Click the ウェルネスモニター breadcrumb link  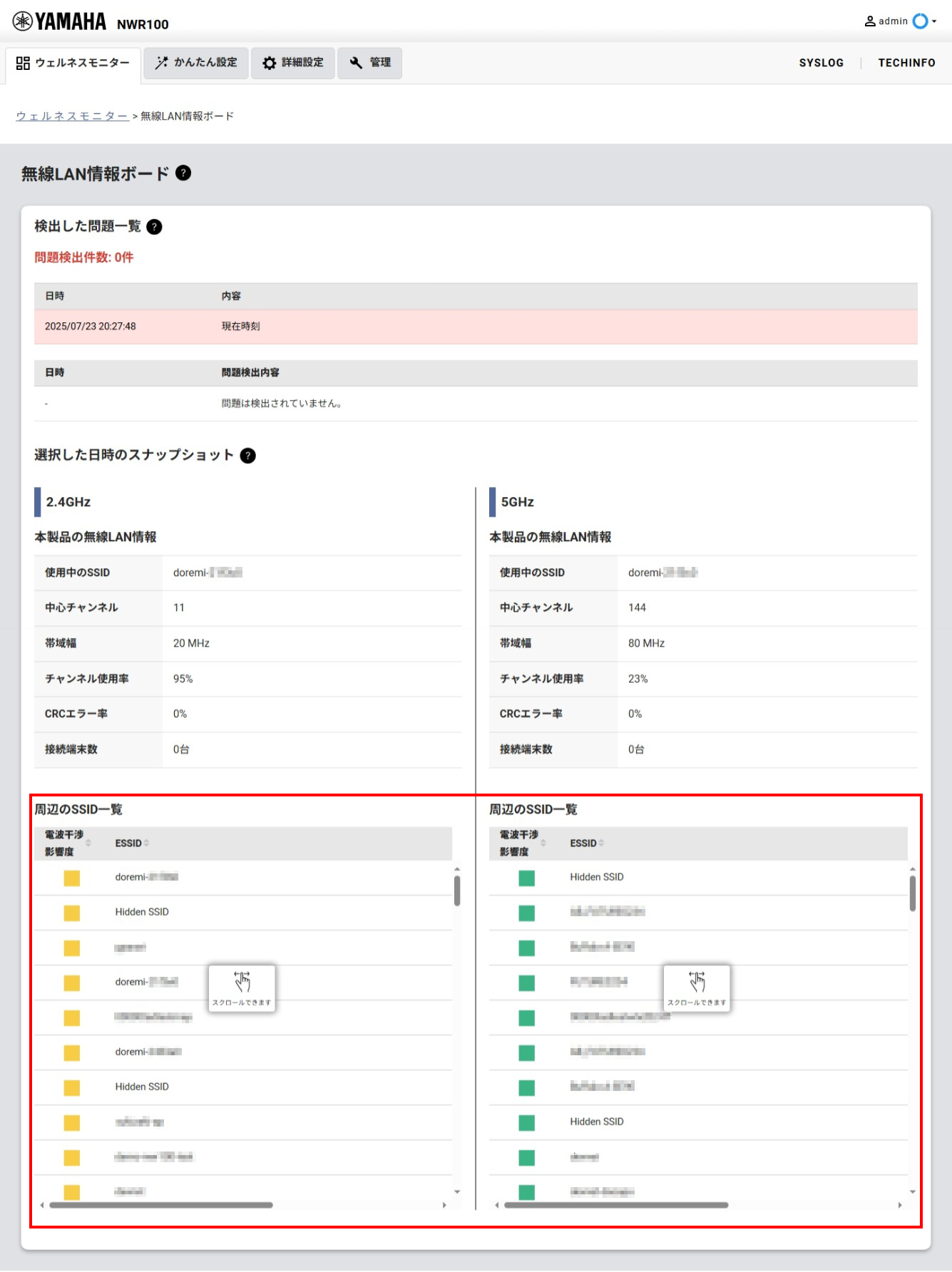(72, 116)
